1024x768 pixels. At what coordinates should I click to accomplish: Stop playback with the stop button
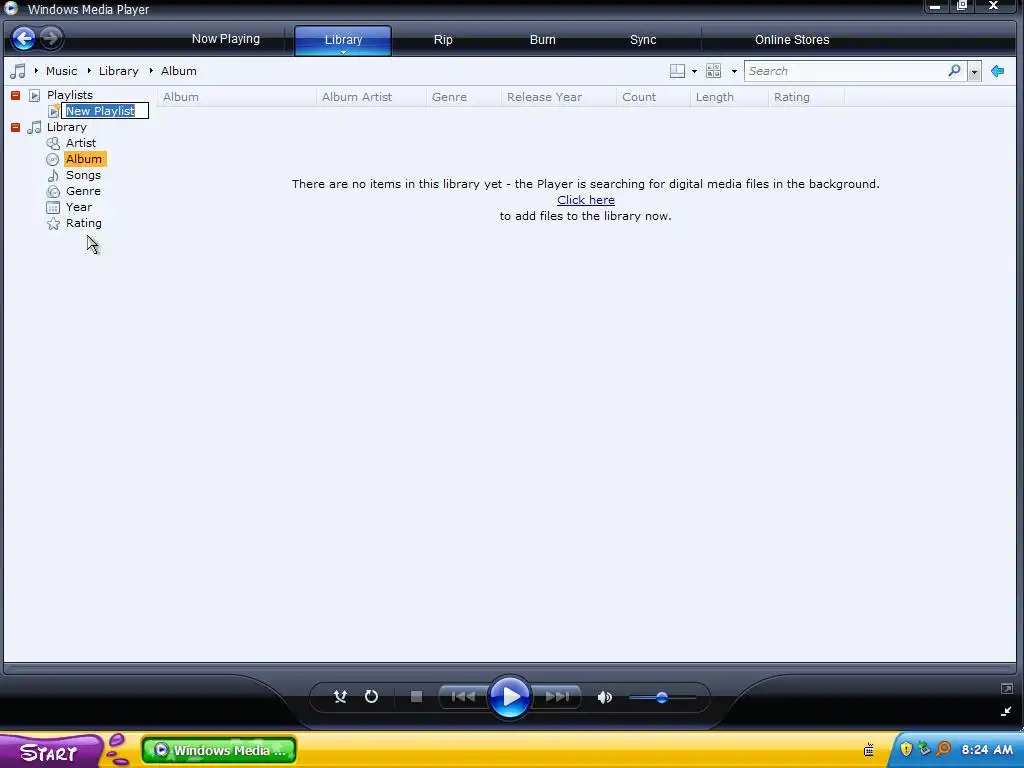[416, 697]
